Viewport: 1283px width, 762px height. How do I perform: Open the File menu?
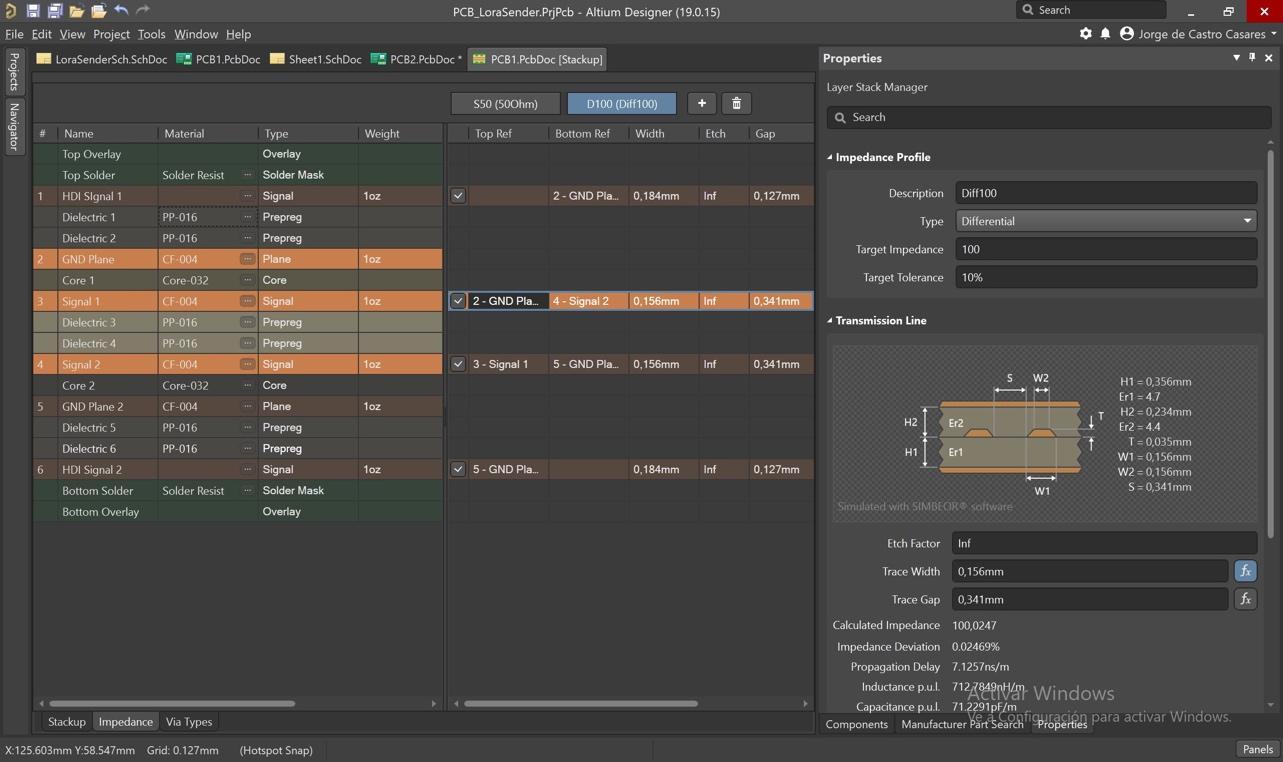[14, 34]
